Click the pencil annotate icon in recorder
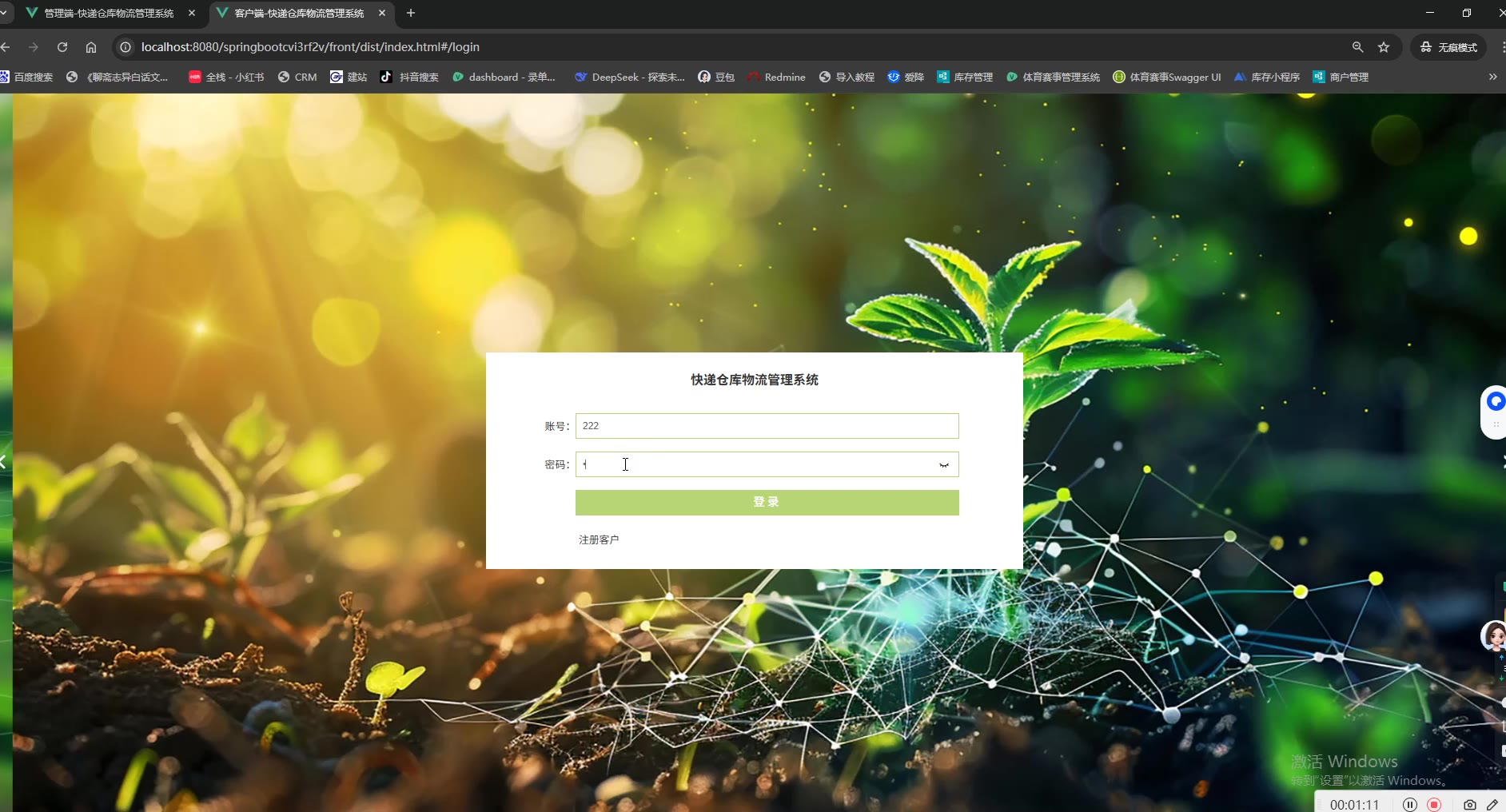Viewport: 1506px width, 812px height. pos(1492,805)
